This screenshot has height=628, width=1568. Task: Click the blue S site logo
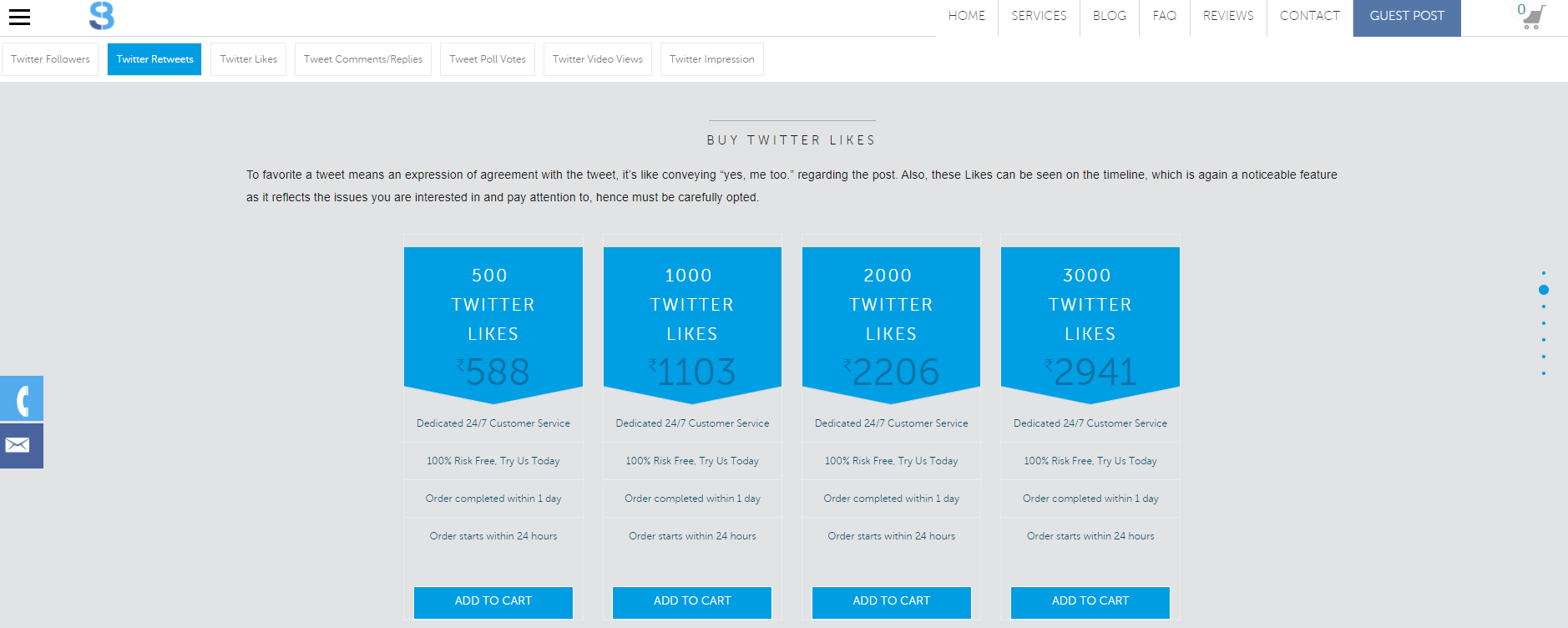102,16
